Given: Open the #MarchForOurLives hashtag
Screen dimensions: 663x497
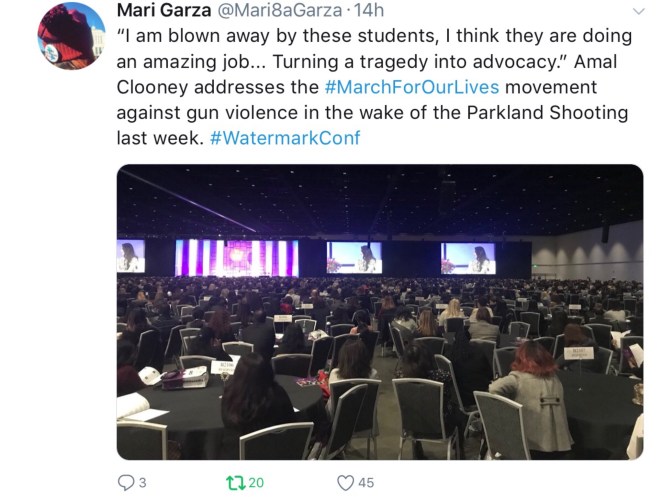Looking at the screenshot, I should tap(412, 87).
